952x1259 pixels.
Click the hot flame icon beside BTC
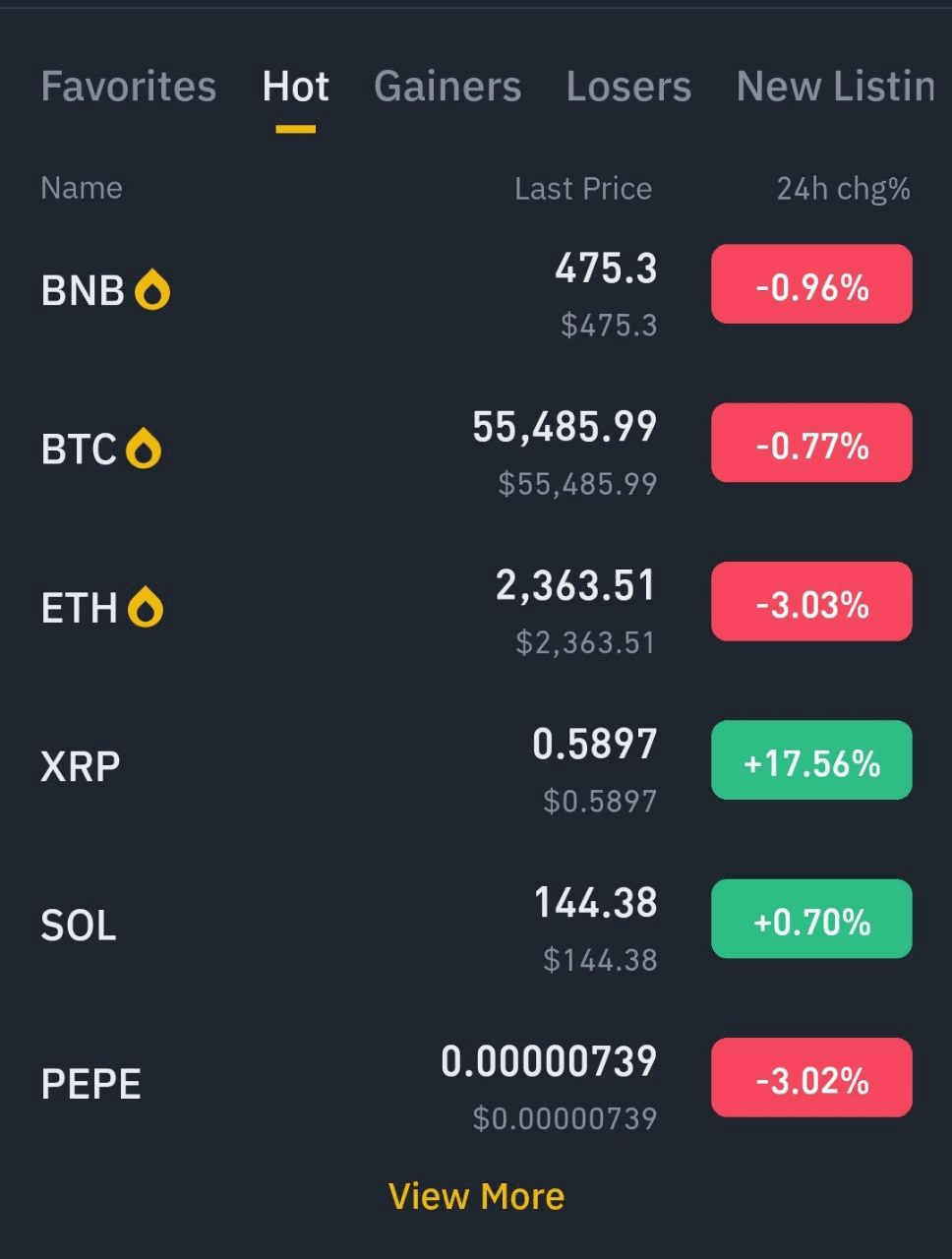[144, 449]
